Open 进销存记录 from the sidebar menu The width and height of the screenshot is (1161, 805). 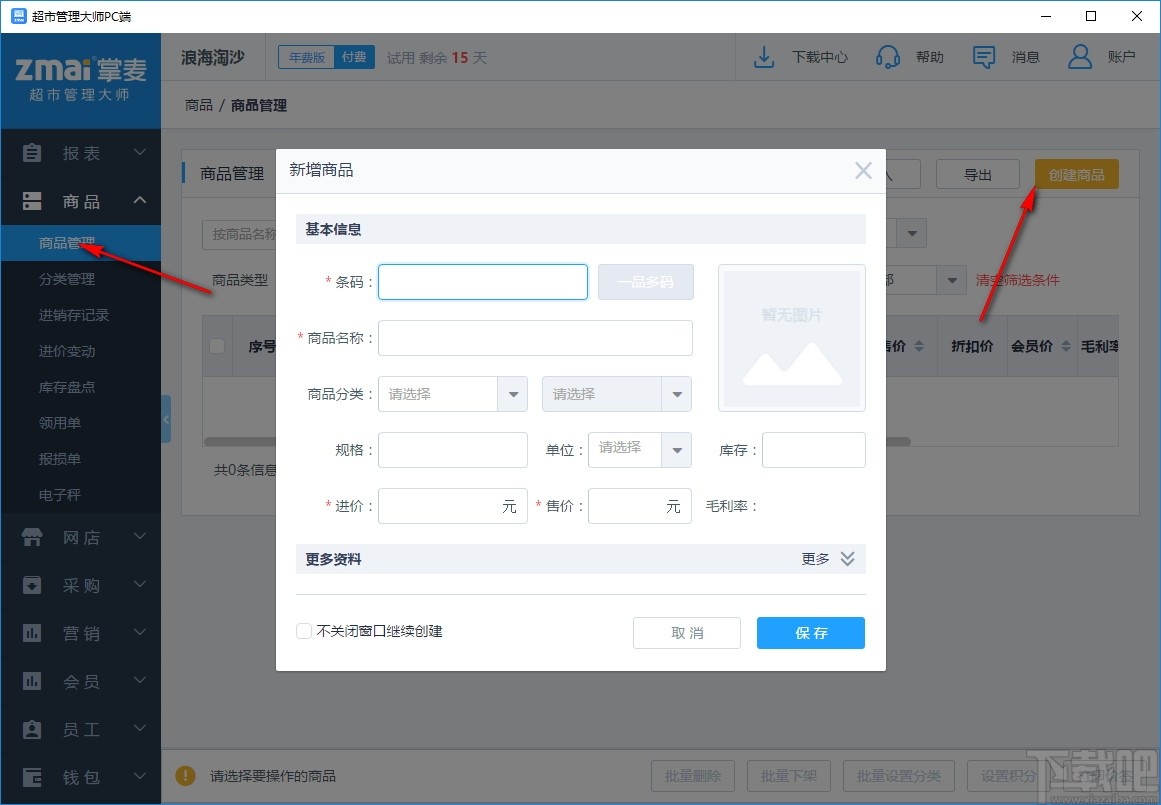pos(75,315)
